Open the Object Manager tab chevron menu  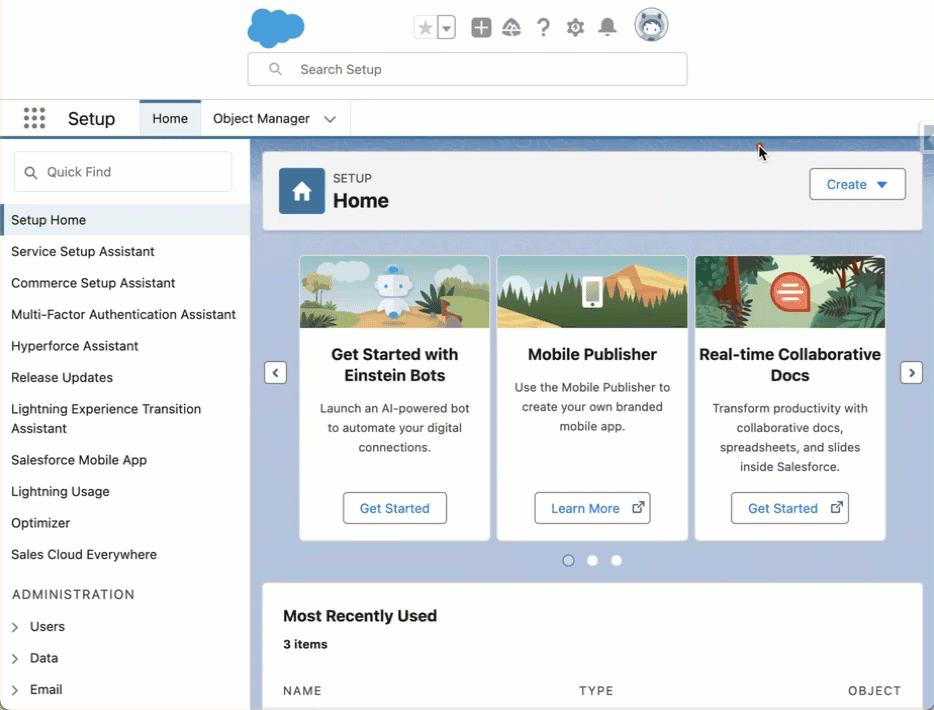pyautogui.click(x=330, y=119)
